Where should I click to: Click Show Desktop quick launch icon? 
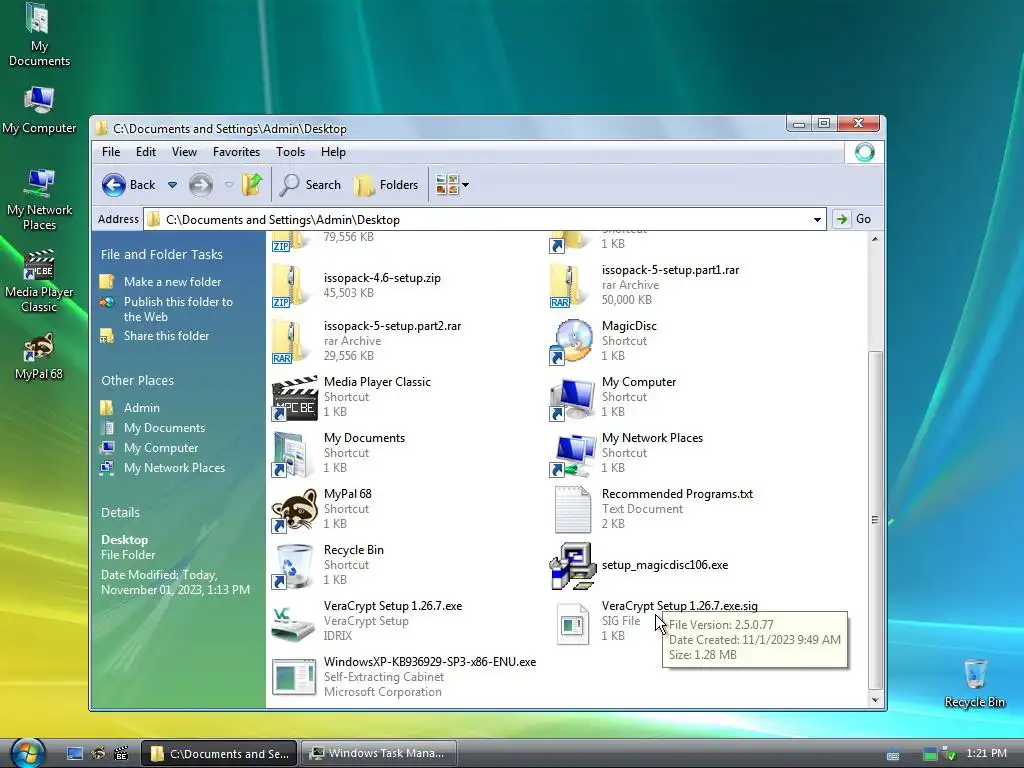point(75,754)
